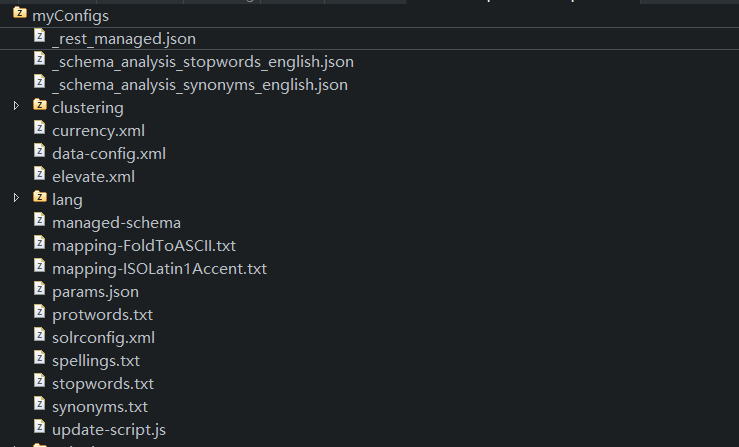The image size is (739, 447).
Task: Select elevate.xml file name
Action: click(93, 177)
